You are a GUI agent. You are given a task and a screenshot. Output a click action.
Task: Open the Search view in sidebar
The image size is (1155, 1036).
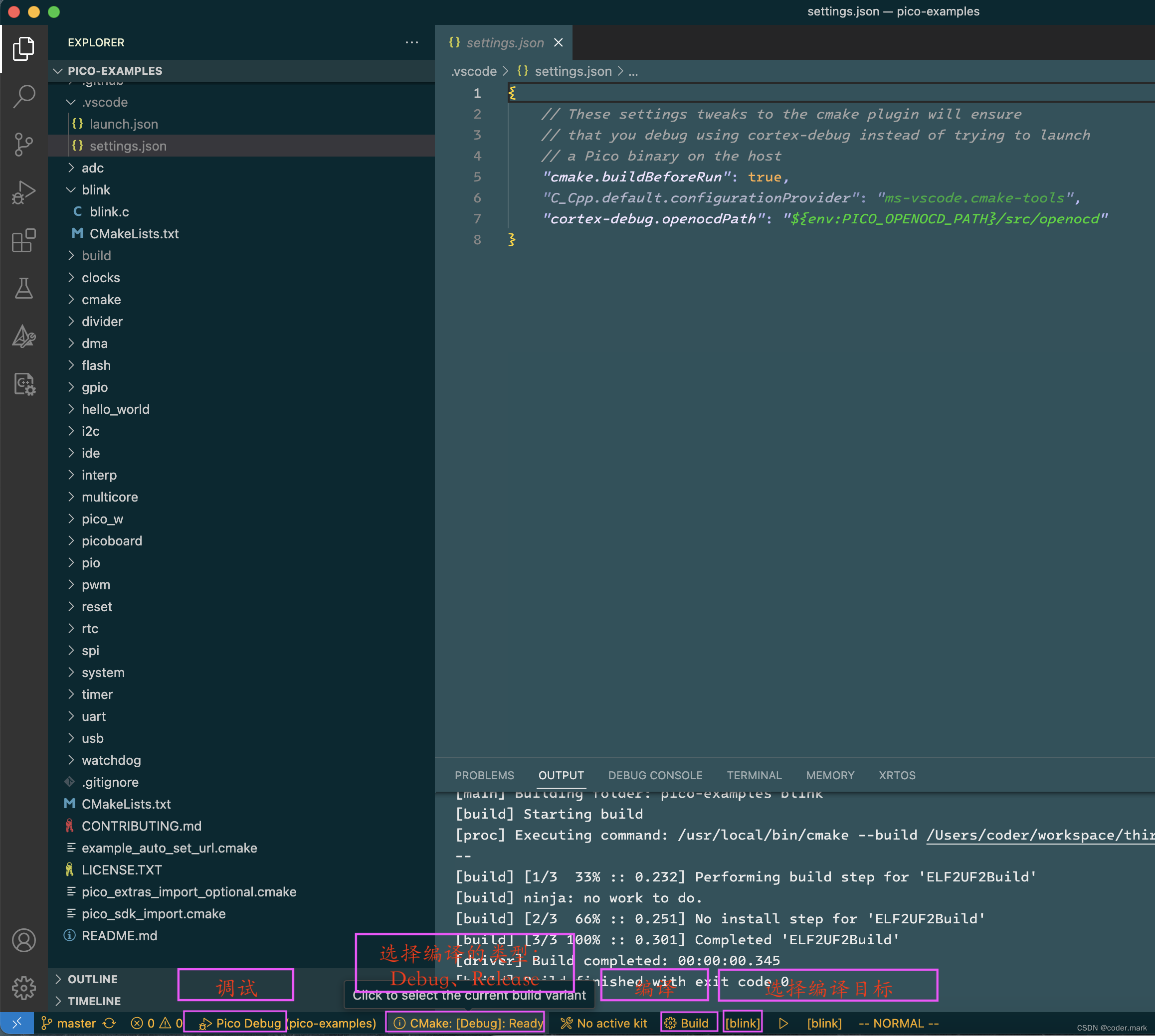[24, 97]
